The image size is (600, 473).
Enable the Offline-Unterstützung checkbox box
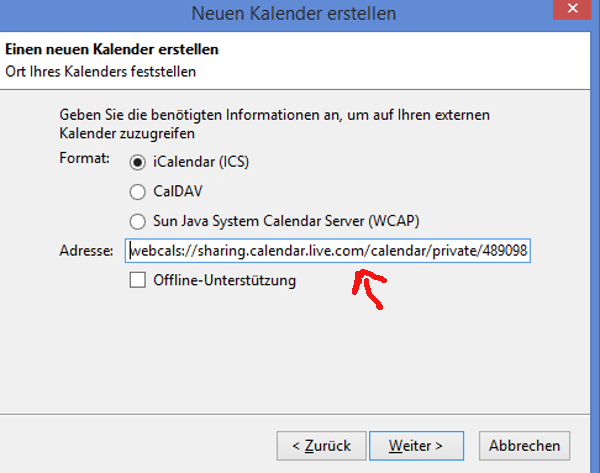click(x=137, y=281)
